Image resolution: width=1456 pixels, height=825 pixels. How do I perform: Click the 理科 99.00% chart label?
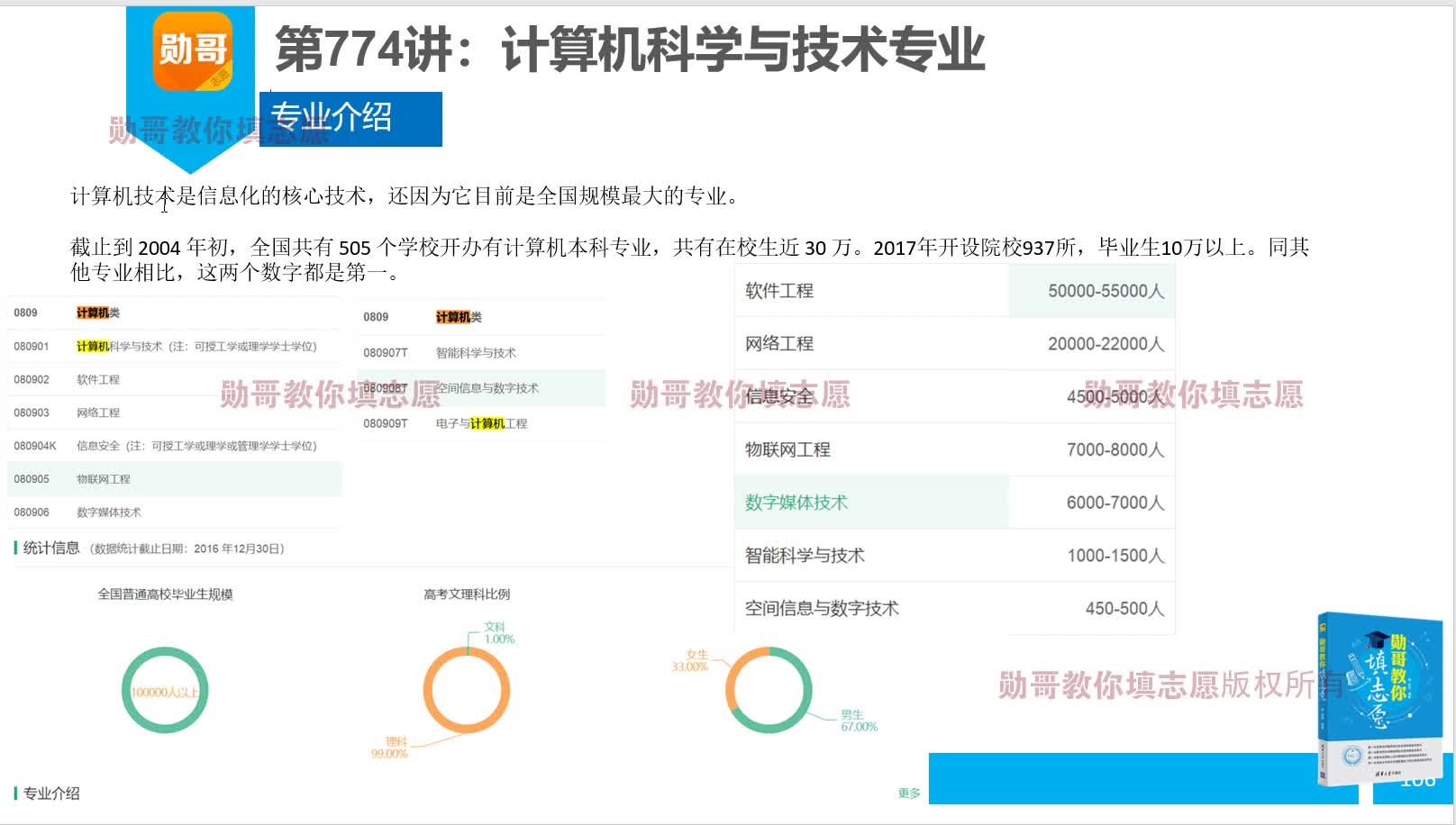pyautogui.click(x=389, y=748)
